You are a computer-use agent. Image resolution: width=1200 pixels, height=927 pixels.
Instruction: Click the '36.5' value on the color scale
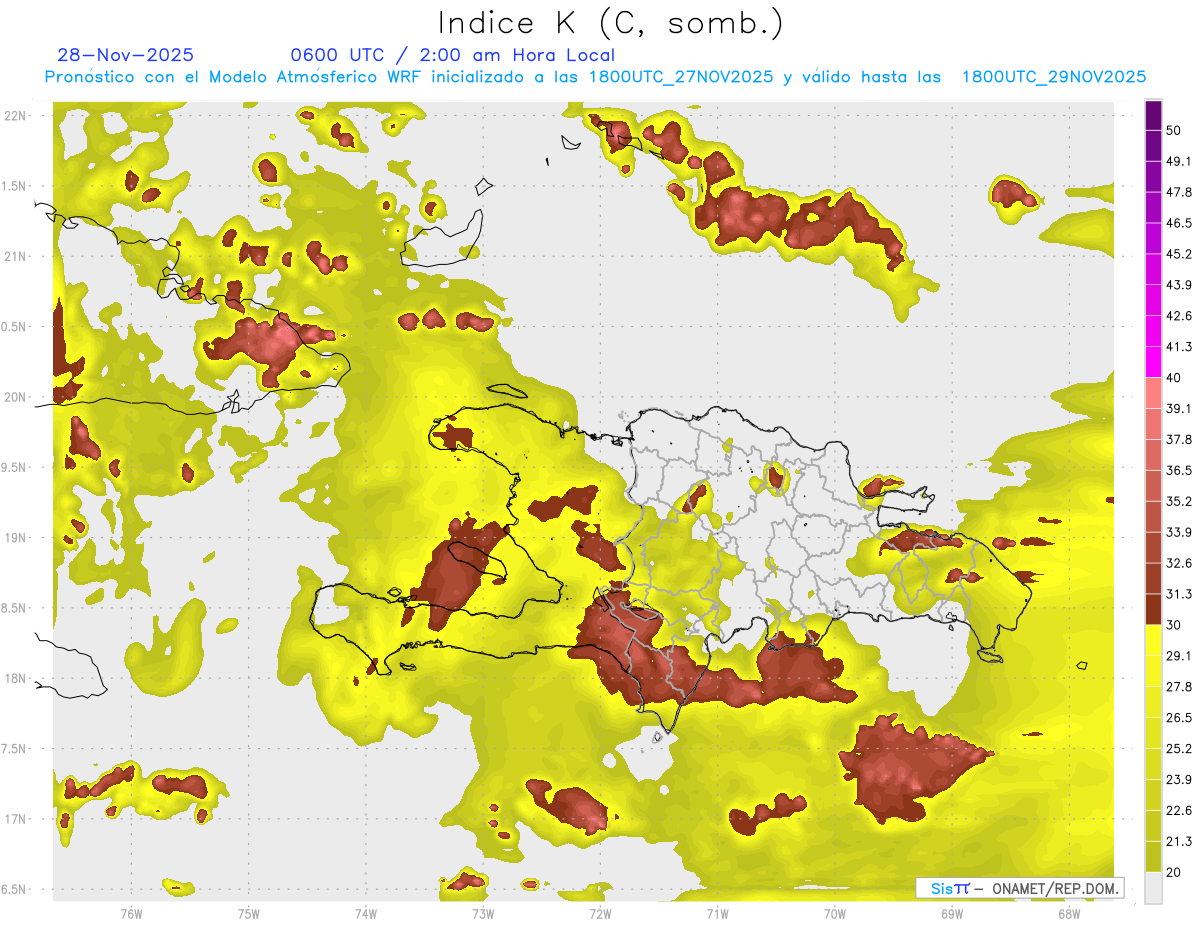[x=1178, y=470]
